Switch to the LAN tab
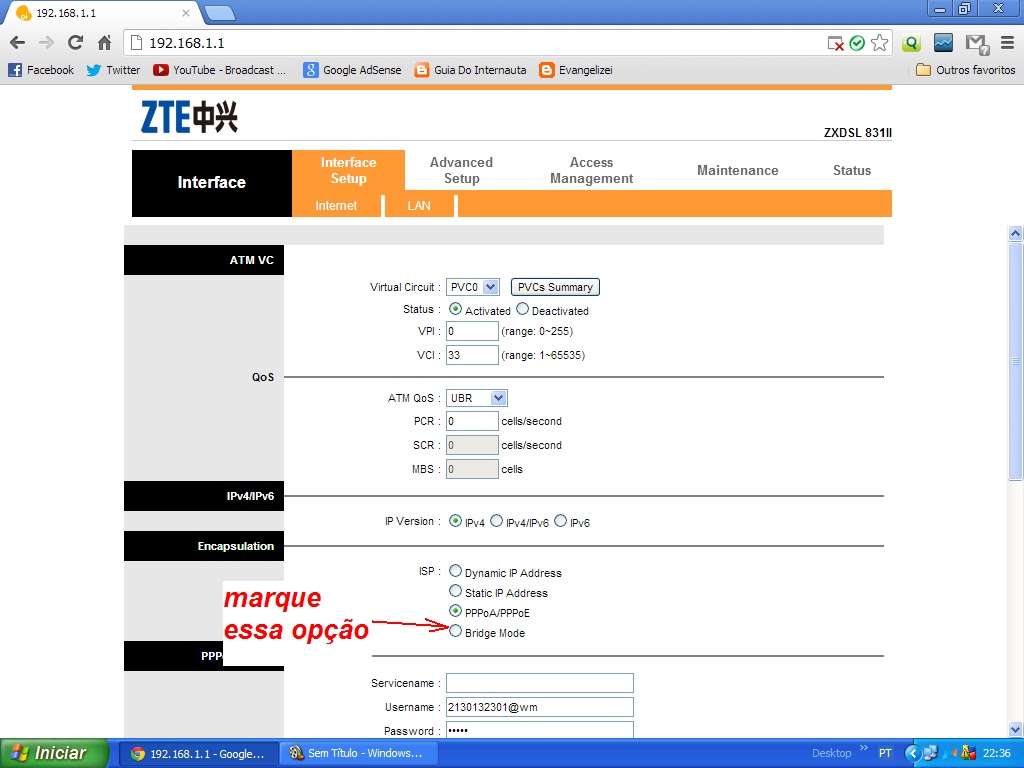 point(419,204)
